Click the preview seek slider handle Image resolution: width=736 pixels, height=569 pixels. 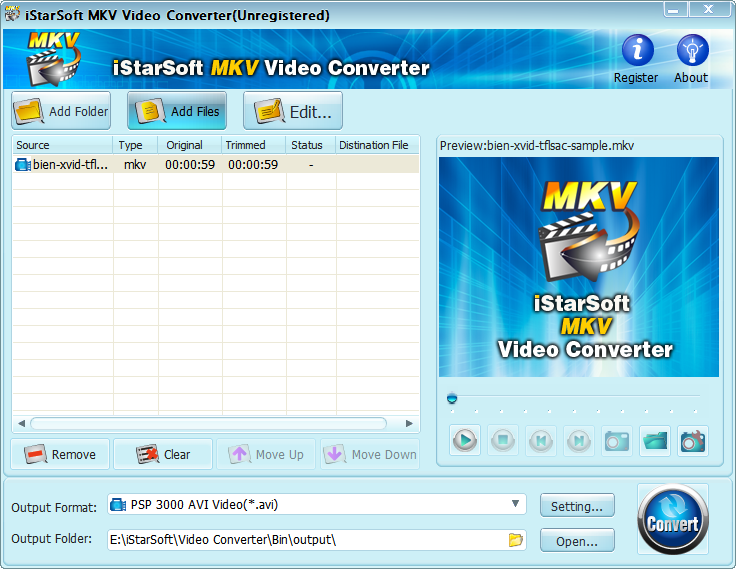(452, 398)
